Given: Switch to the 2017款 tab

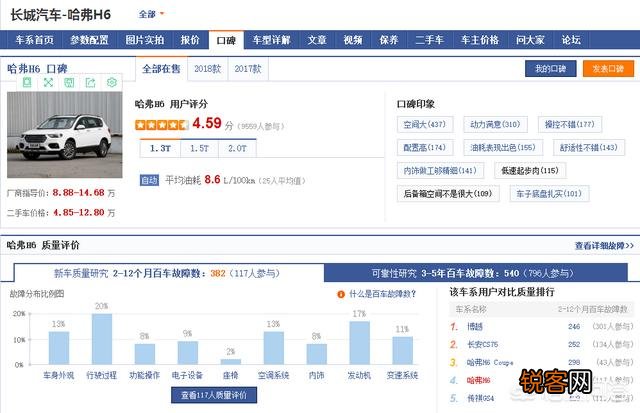Looking at the screenshot, I should [248, 69].
